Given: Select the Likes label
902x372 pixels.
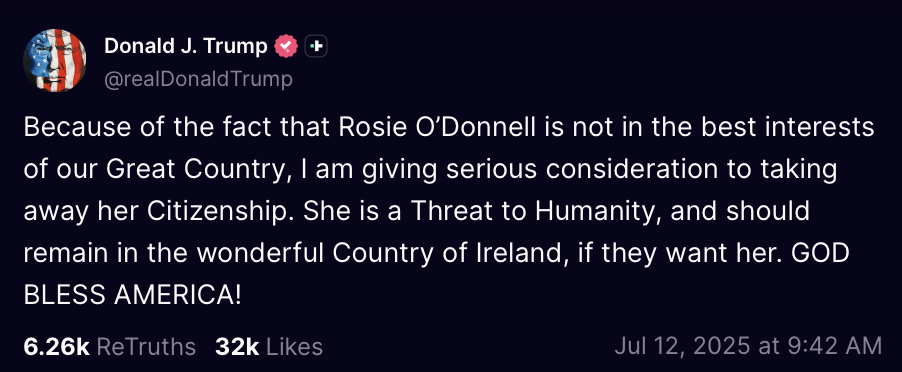Looking at the screenshot, I should [x=295, y=347].
